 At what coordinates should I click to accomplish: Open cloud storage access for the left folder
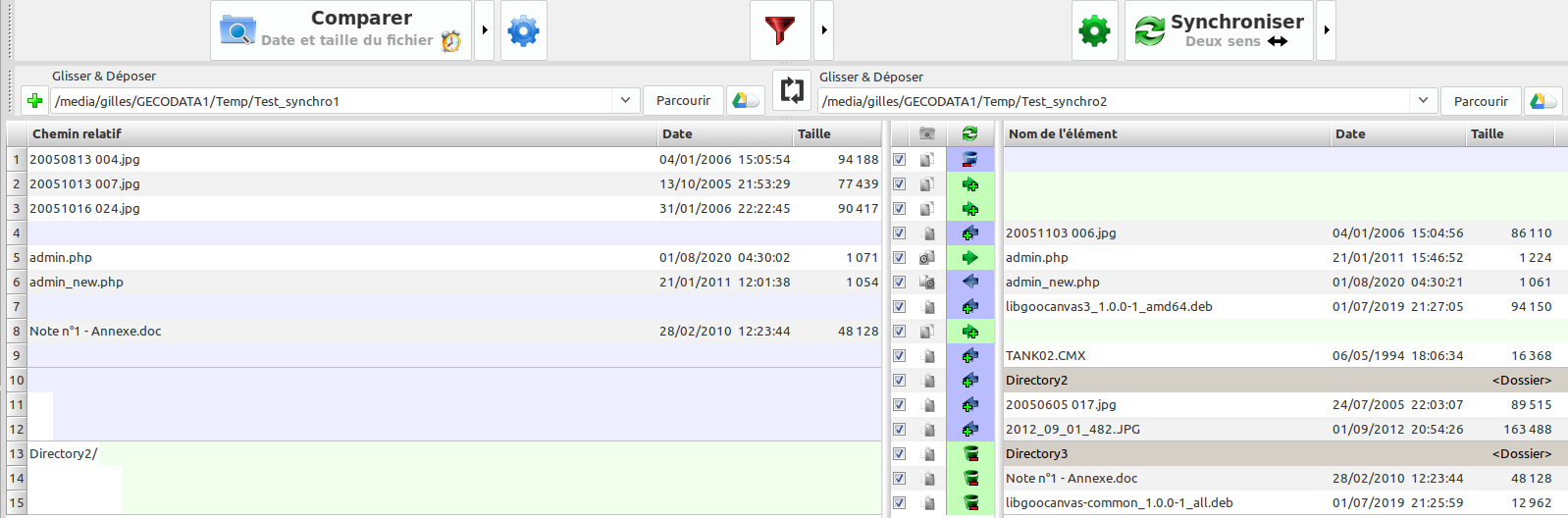tap(746, 101)
